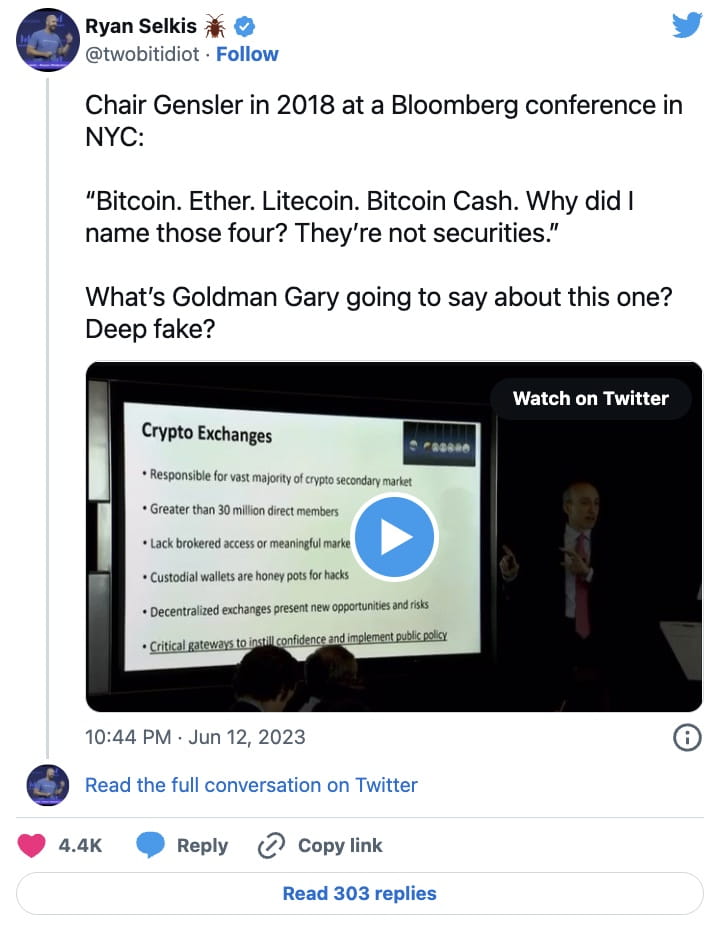Play the embedded video
722x926 pixels.
pos(395,537)
